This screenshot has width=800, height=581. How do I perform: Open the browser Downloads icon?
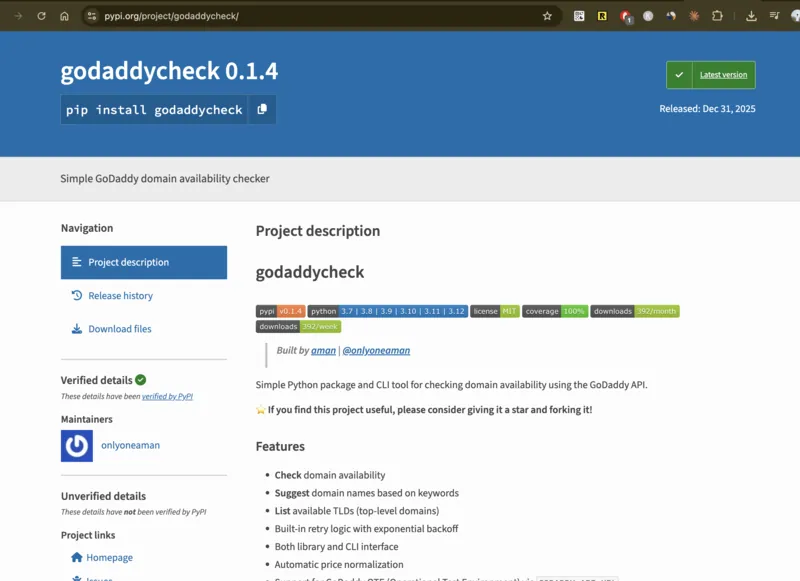[x=751, y=15]
